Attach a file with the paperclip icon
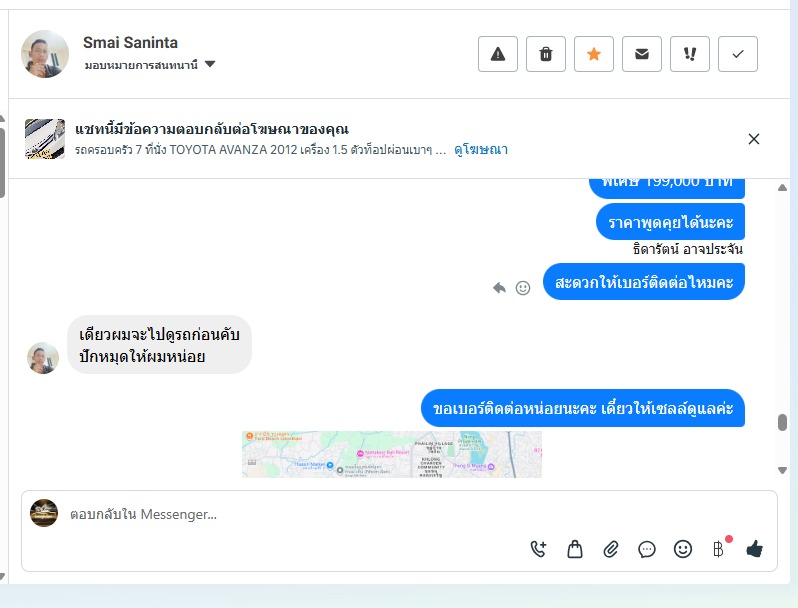This screenshot has width=798, height=608. (611, 548)
